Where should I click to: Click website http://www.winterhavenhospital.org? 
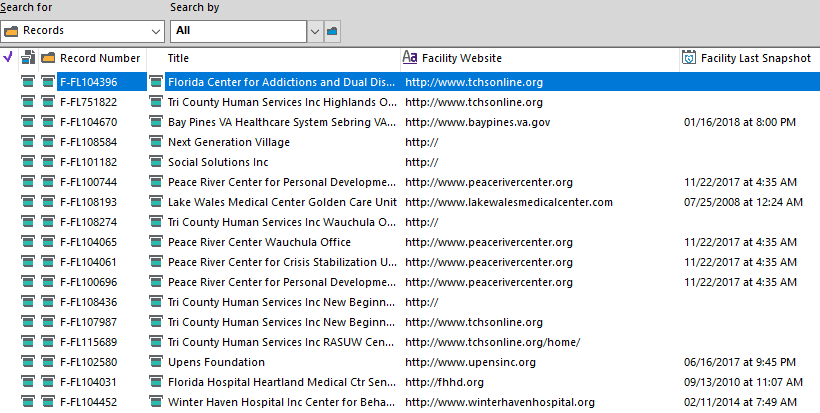(x=500, y=402)
